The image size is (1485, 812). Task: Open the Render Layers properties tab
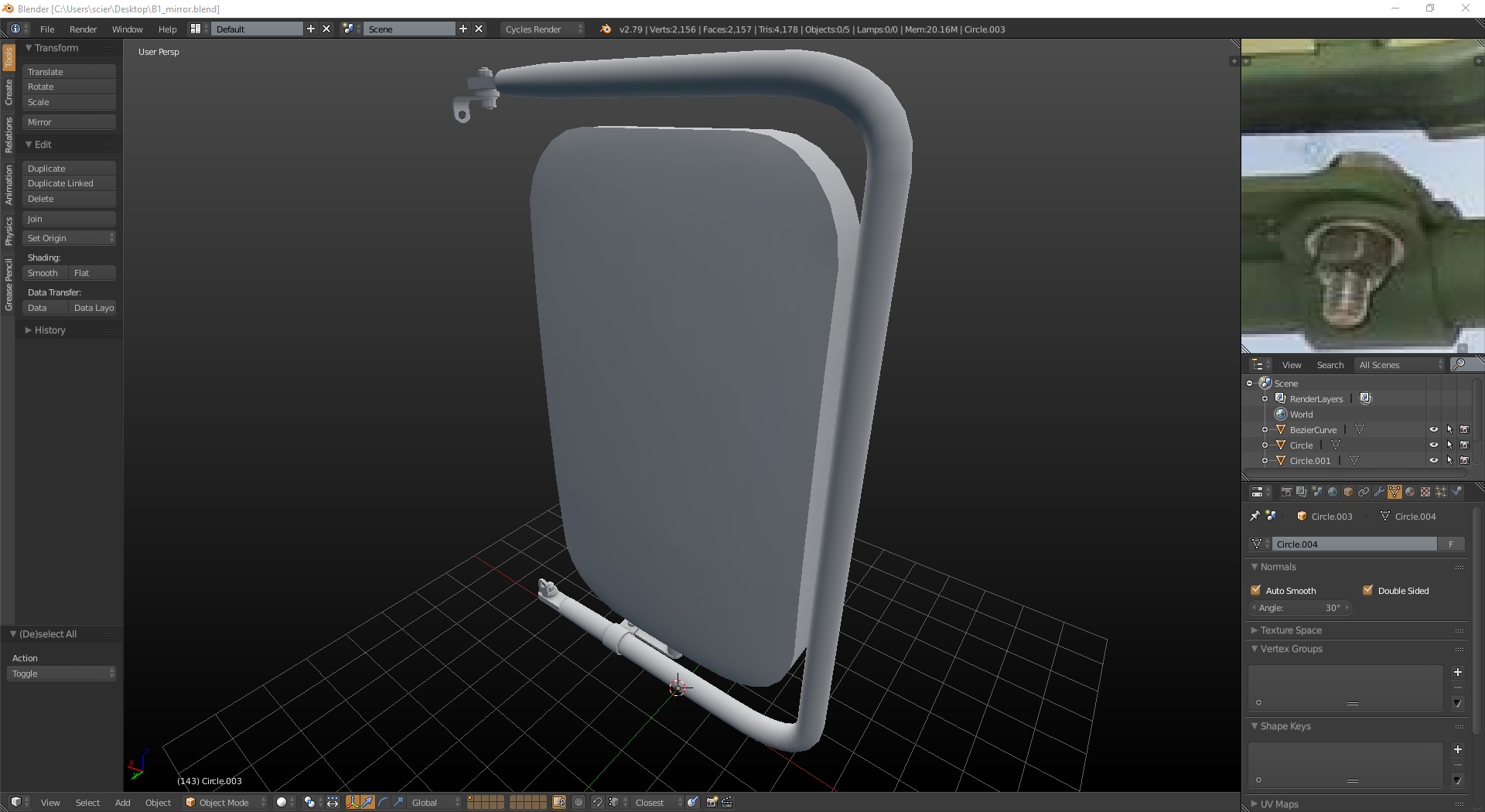coord(1302,492)
